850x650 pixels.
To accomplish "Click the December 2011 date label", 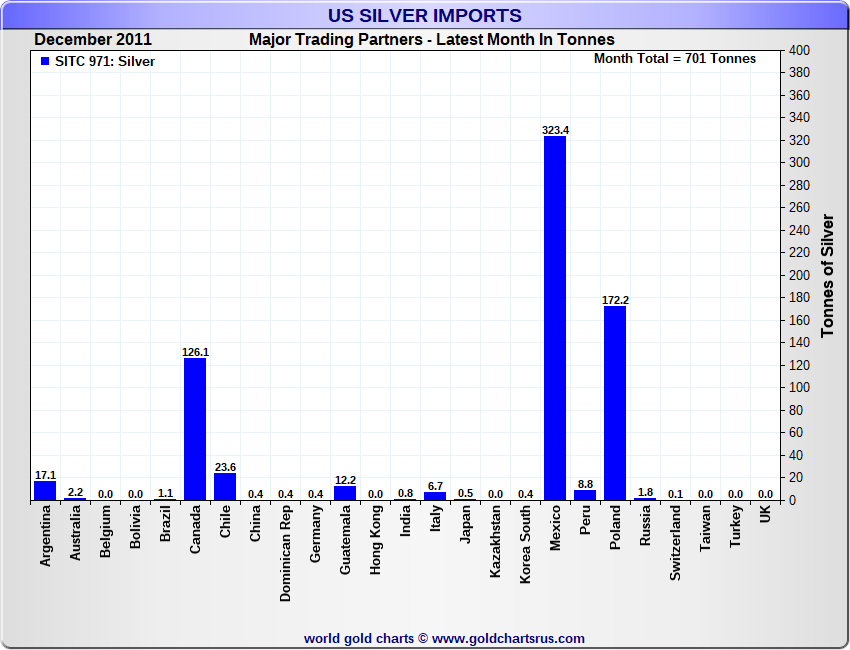I will 93,40.
